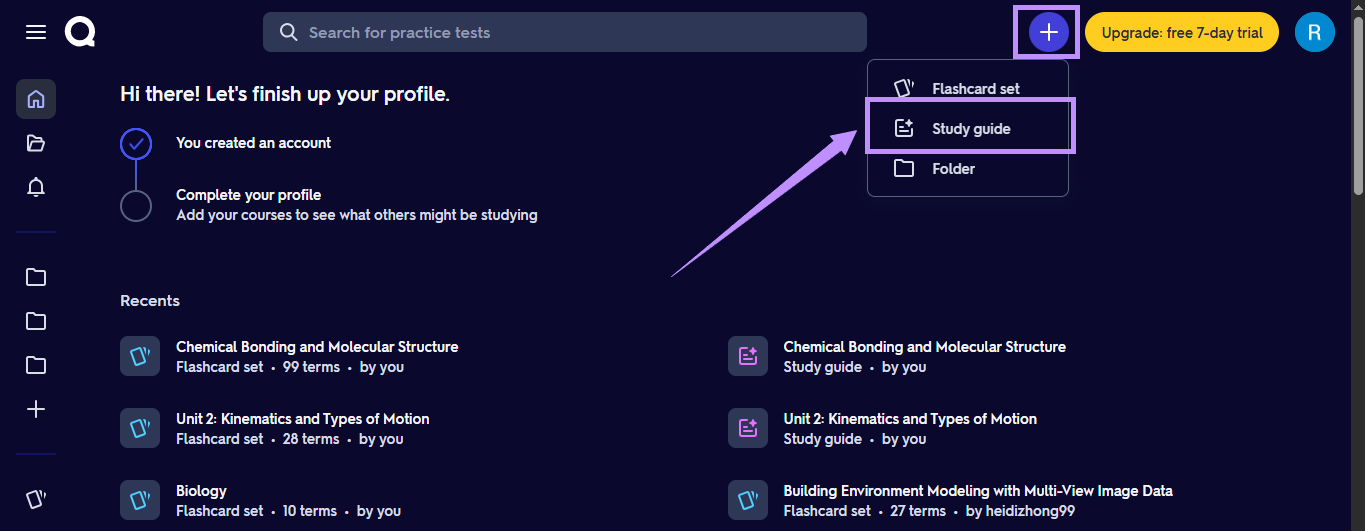
Task: Open the first sidebar folder
Action: point(36,277)
